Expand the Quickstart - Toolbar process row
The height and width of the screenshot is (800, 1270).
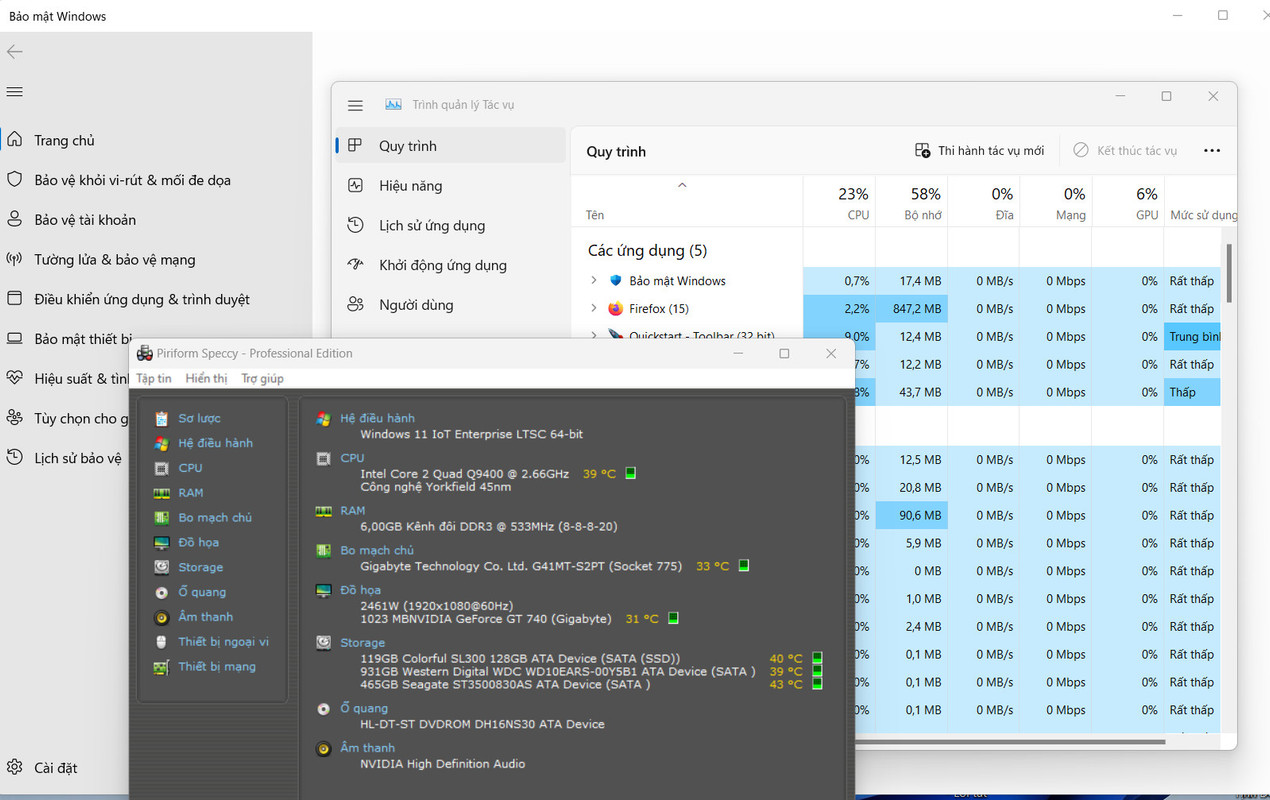pyautogui.click(x=593, y=336)
